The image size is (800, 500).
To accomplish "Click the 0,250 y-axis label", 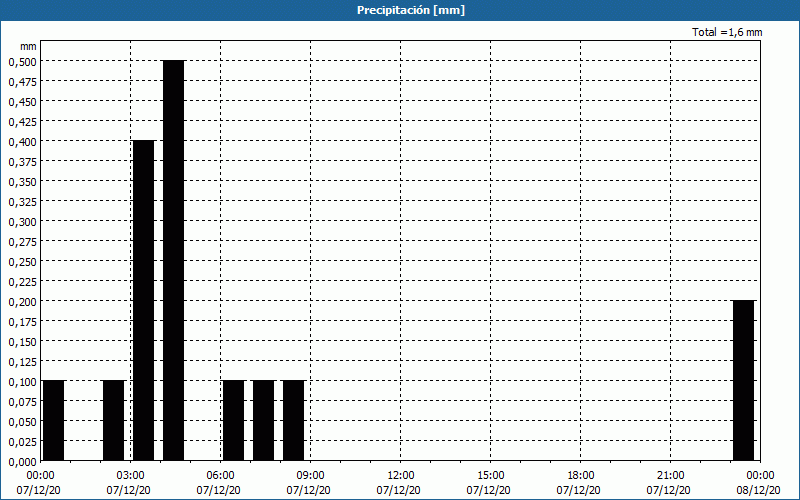I will (22, 262).
